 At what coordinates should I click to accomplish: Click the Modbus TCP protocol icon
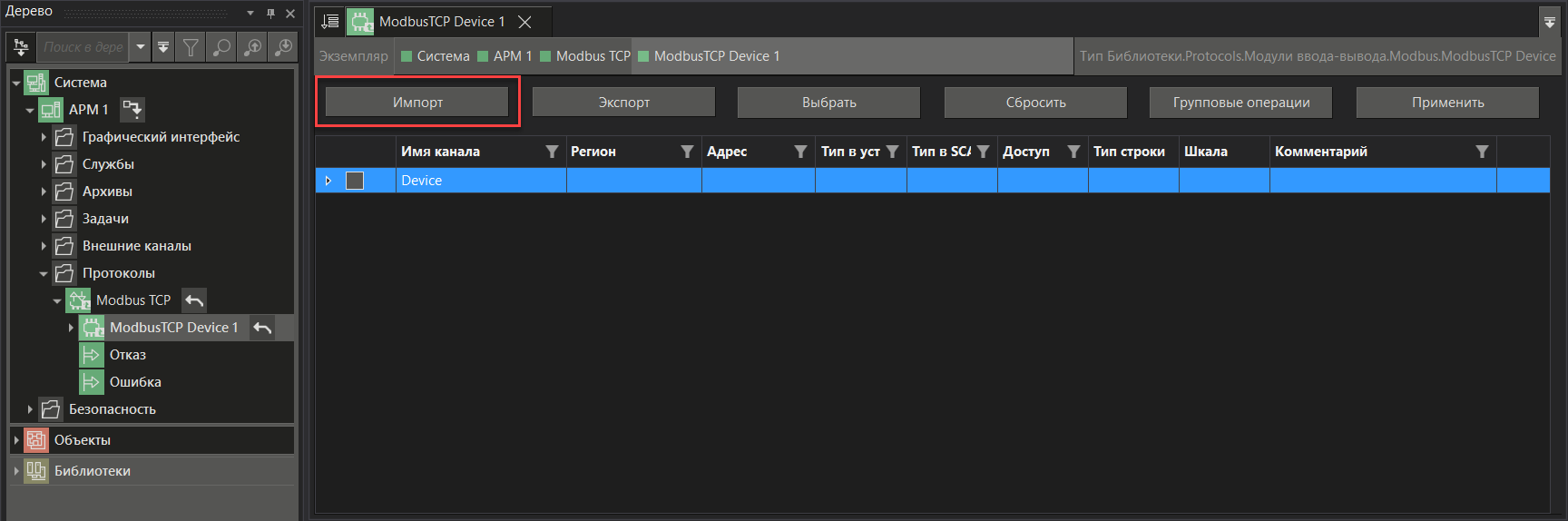pyautogui.click(x=78, y=300)
